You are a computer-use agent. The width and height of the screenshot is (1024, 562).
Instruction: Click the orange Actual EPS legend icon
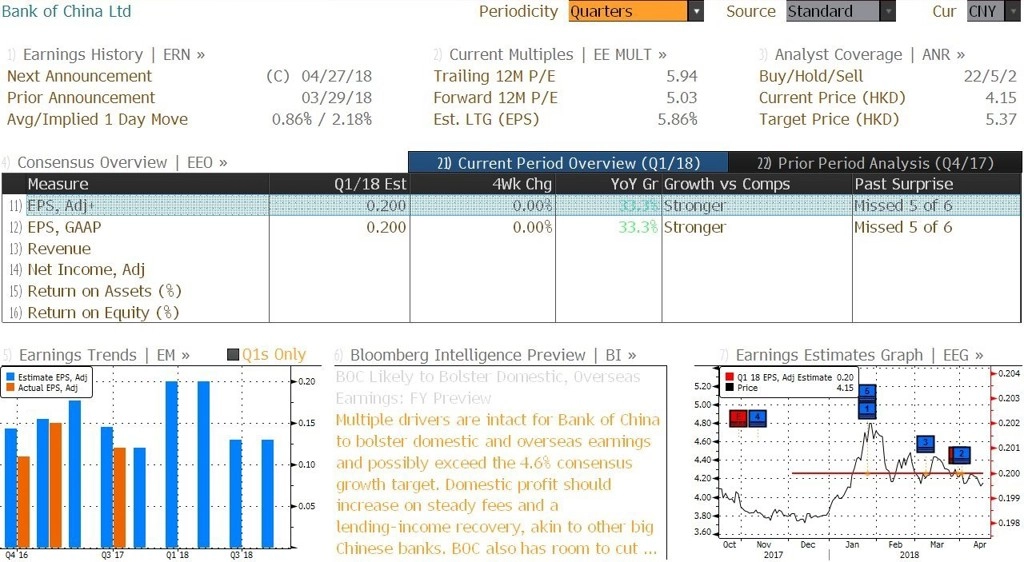10,388
